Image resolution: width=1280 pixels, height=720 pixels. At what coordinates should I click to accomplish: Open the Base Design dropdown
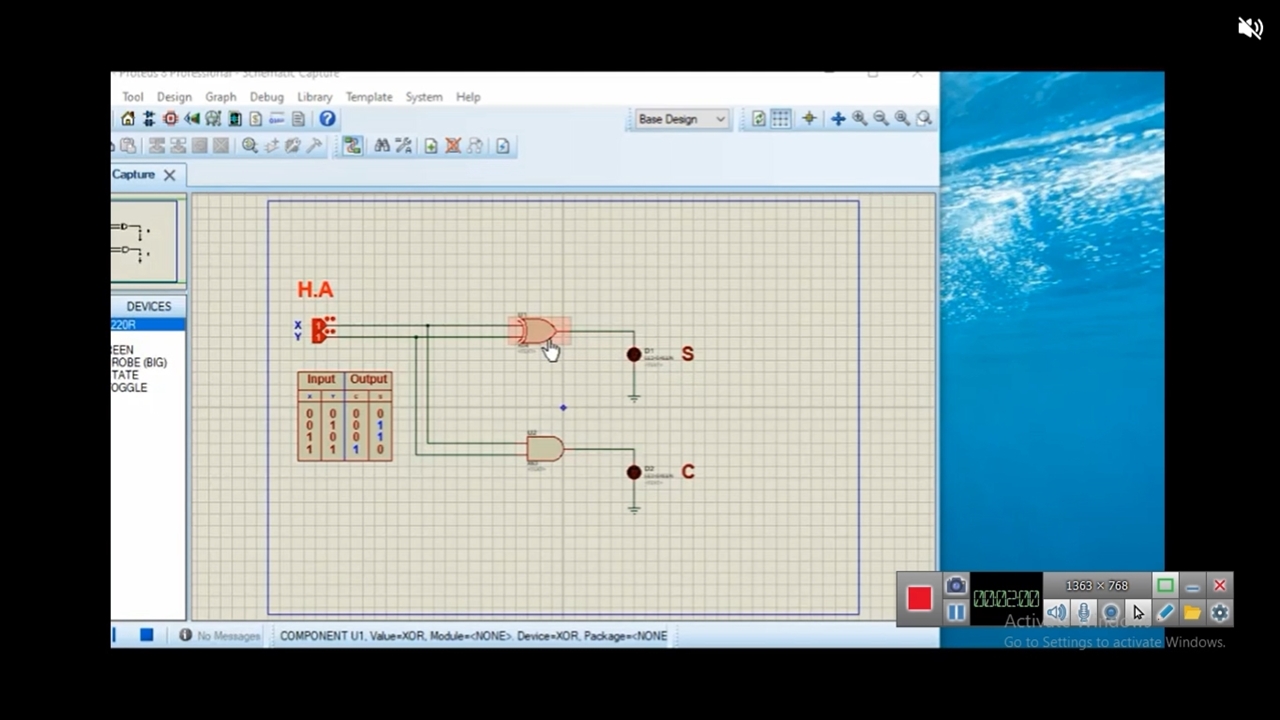coord(682,119)
